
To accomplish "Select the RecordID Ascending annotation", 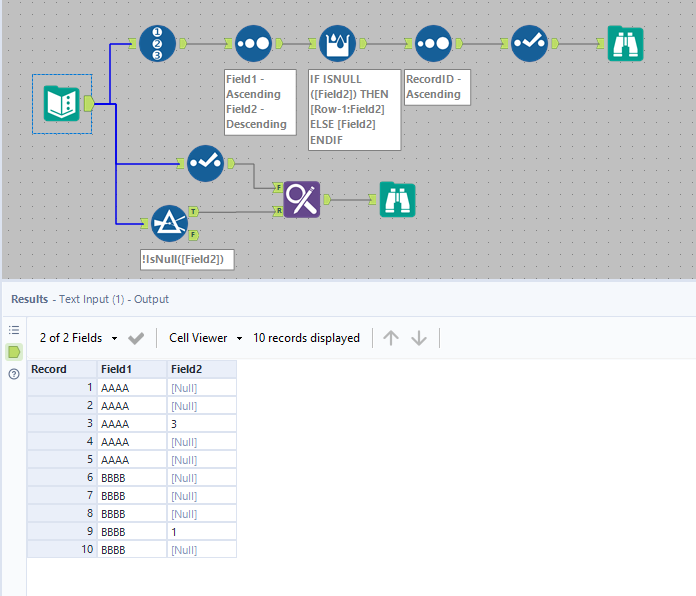I will [437, 87].
